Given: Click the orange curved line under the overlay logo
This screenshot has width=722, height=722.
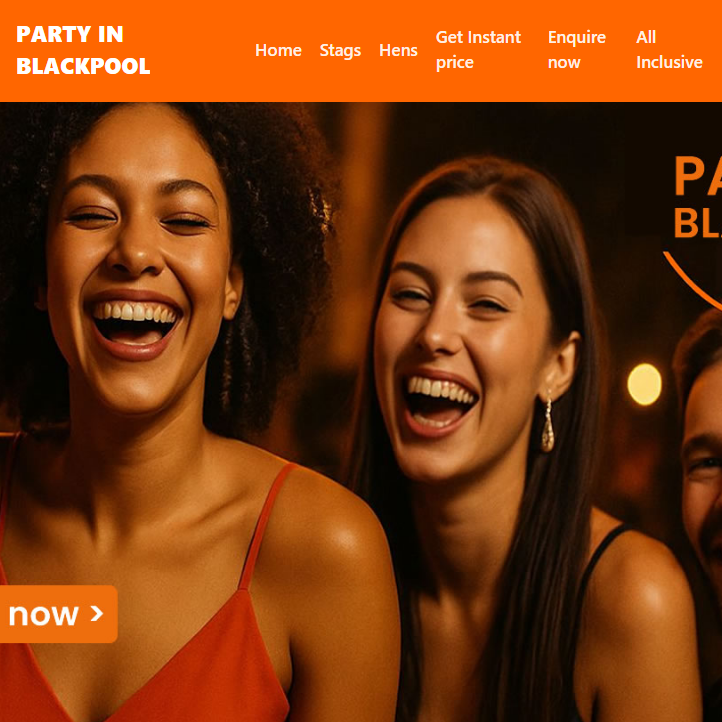Looking at the screenshot, I should pyautogui.click(x=691, y=281).
